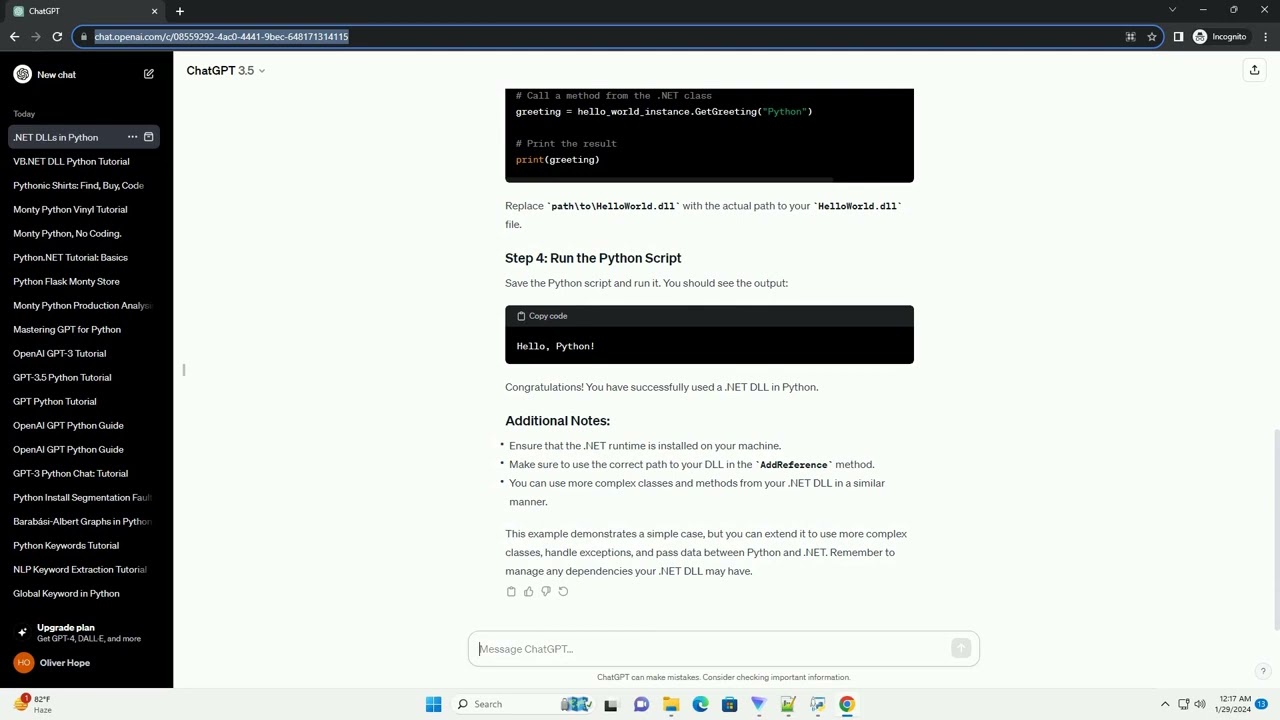1280x720 pixels.
Task: Click the code block horizontal scrollbar
Action: (670, 179)
